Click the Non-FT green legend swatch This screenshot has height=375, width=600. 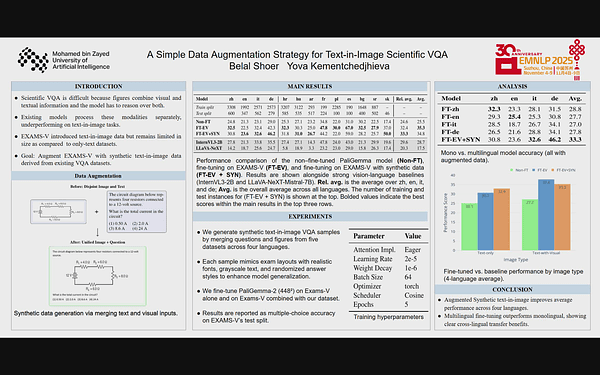point(512,170)
